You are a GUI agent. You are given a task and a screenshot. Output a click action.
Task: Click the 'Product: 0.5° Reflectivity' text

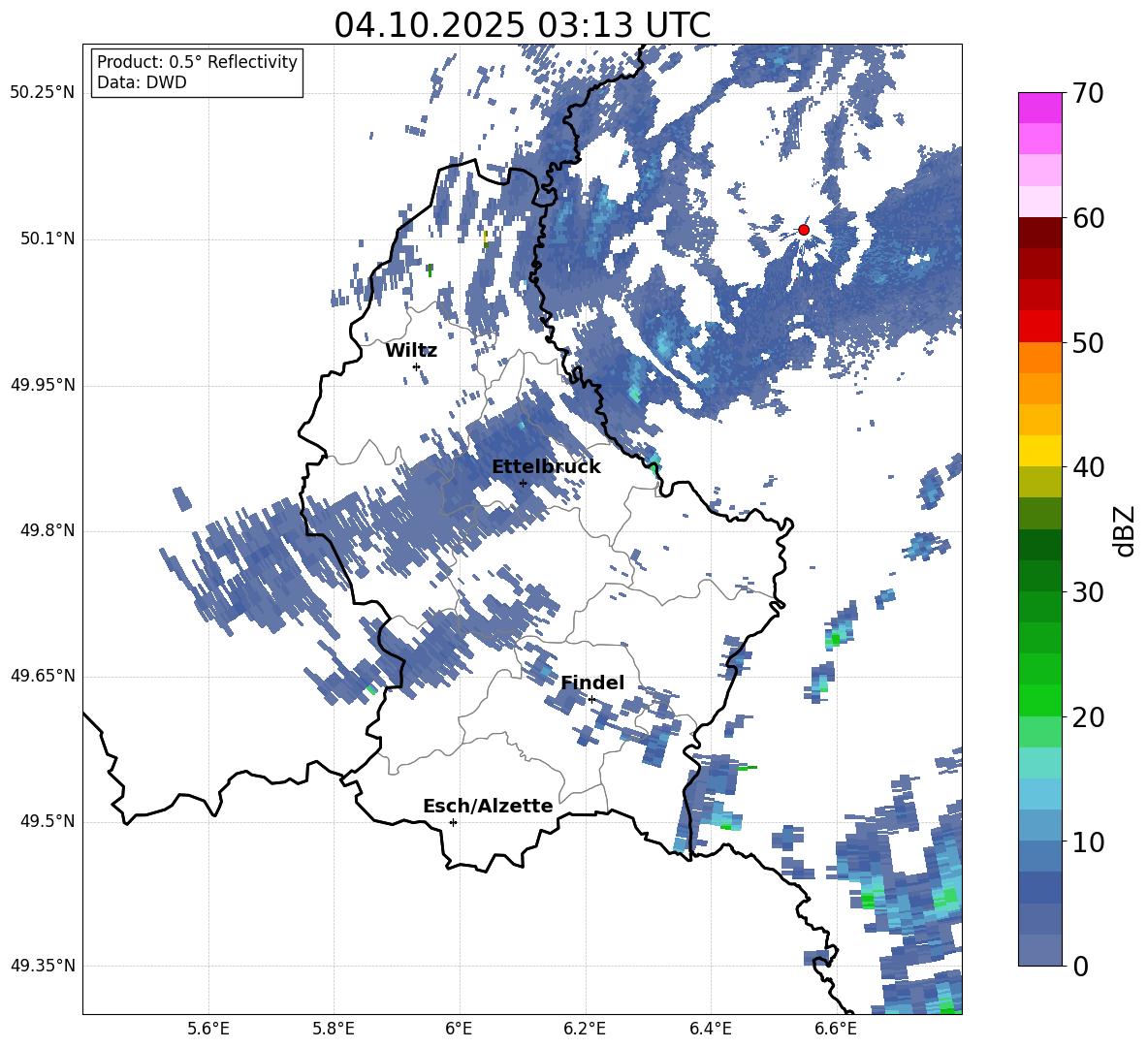(197, 62)
